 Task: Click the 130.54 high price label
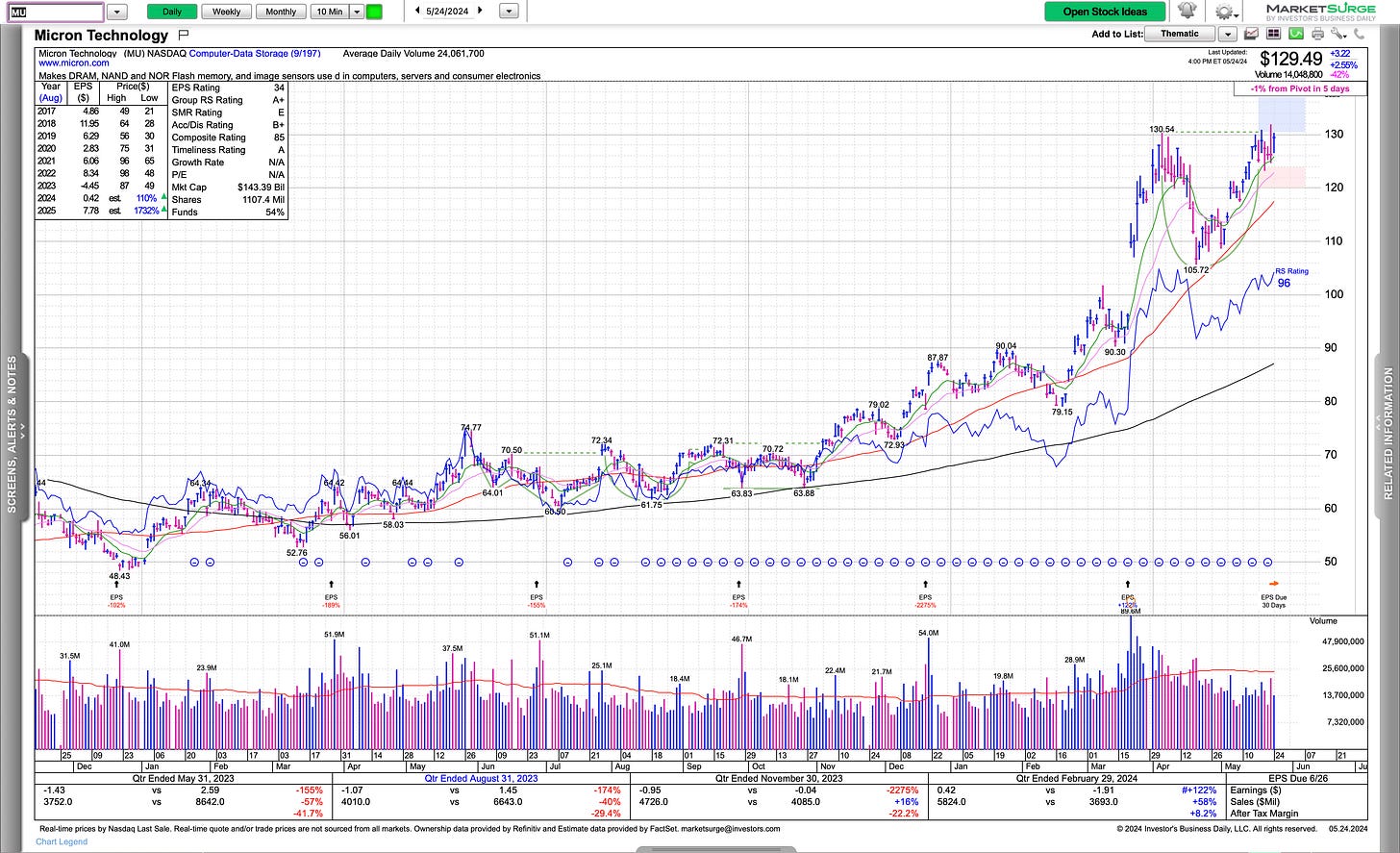click(x=1162, y=129)
